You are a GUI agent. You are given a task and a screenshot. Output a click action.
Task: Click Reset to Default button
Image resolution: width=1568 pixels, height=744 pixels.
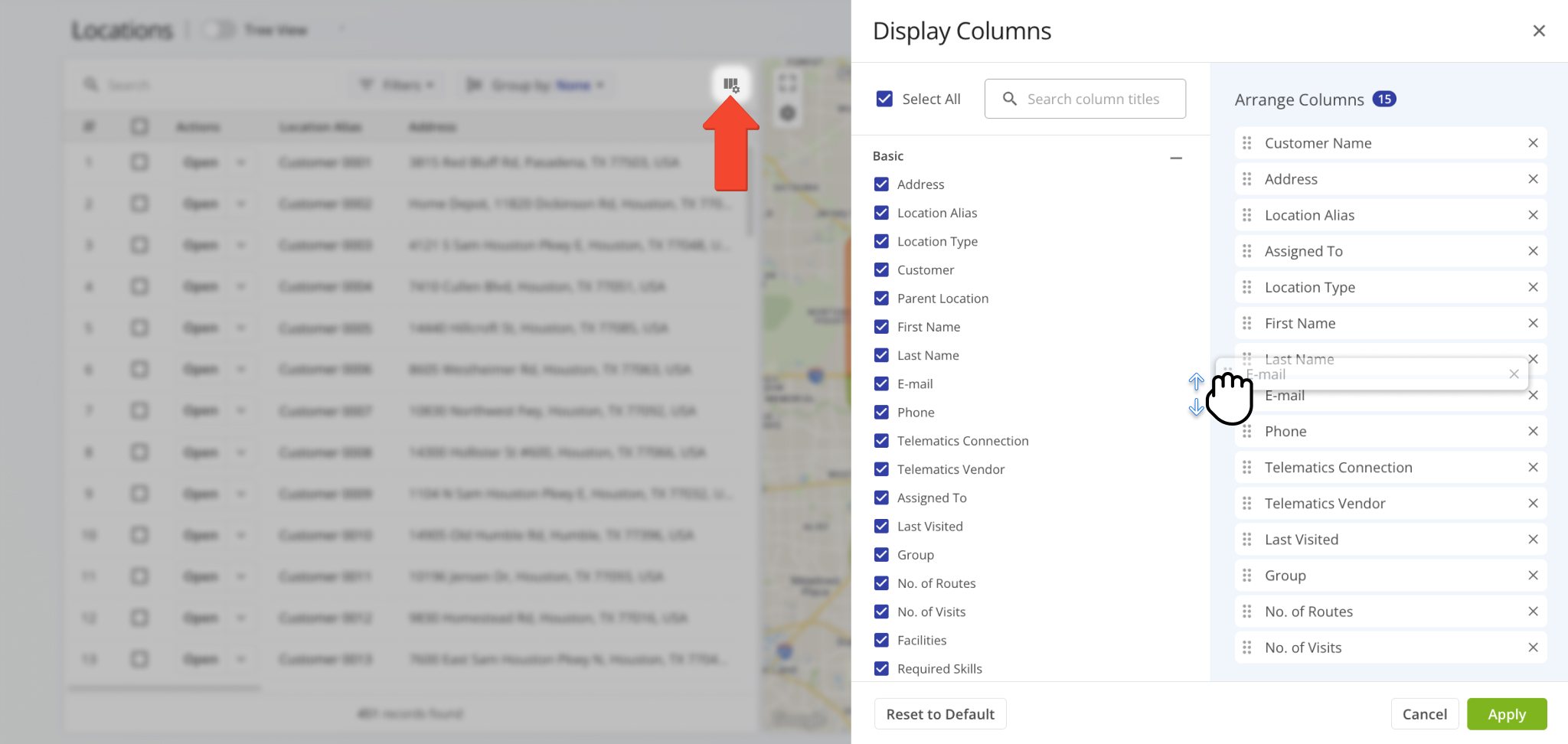(x=940, y=714)
